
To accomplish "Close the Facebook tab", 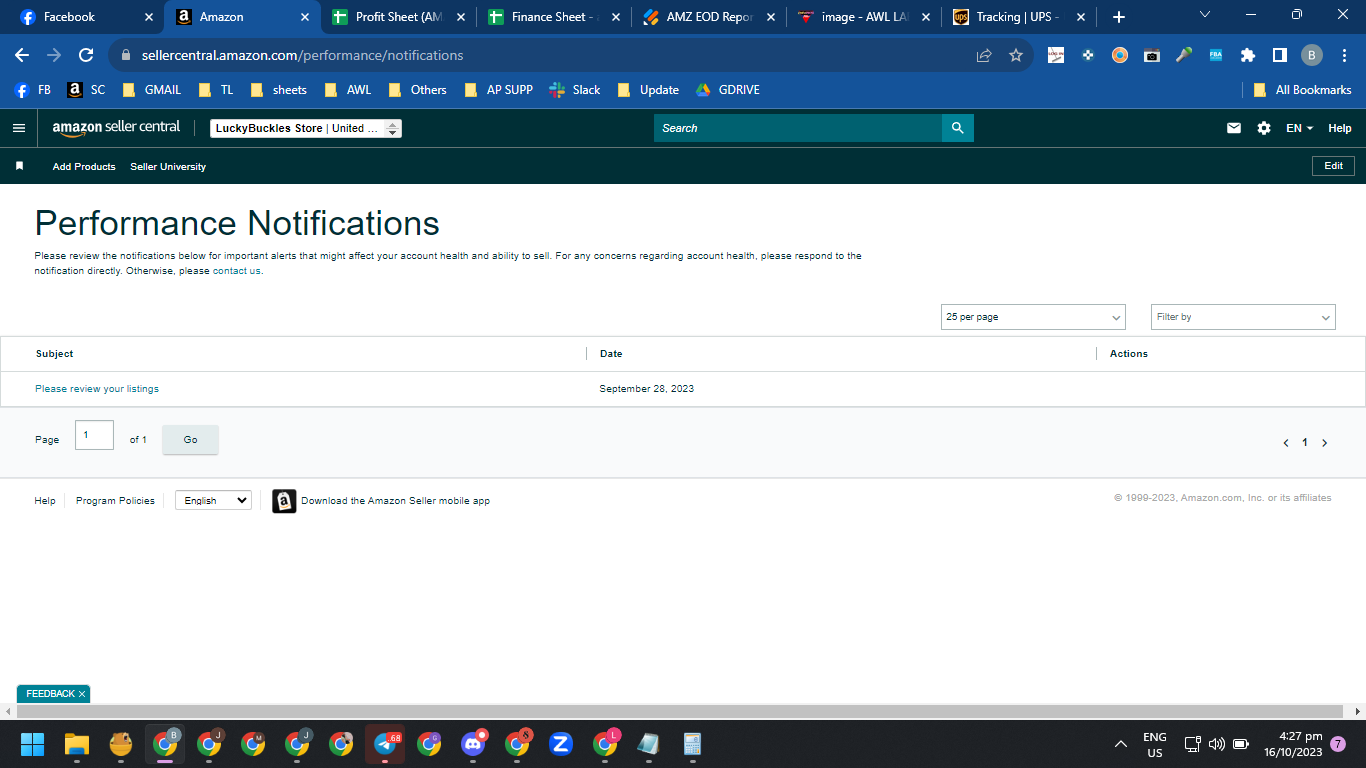I will click(149, 17).
